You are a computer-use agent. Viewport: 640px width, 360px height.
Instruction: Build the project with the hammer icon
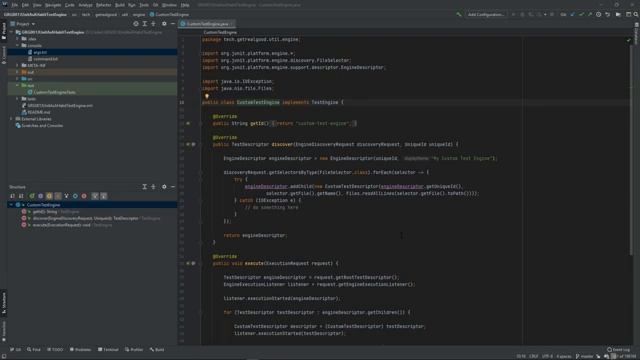click(458, 14)
